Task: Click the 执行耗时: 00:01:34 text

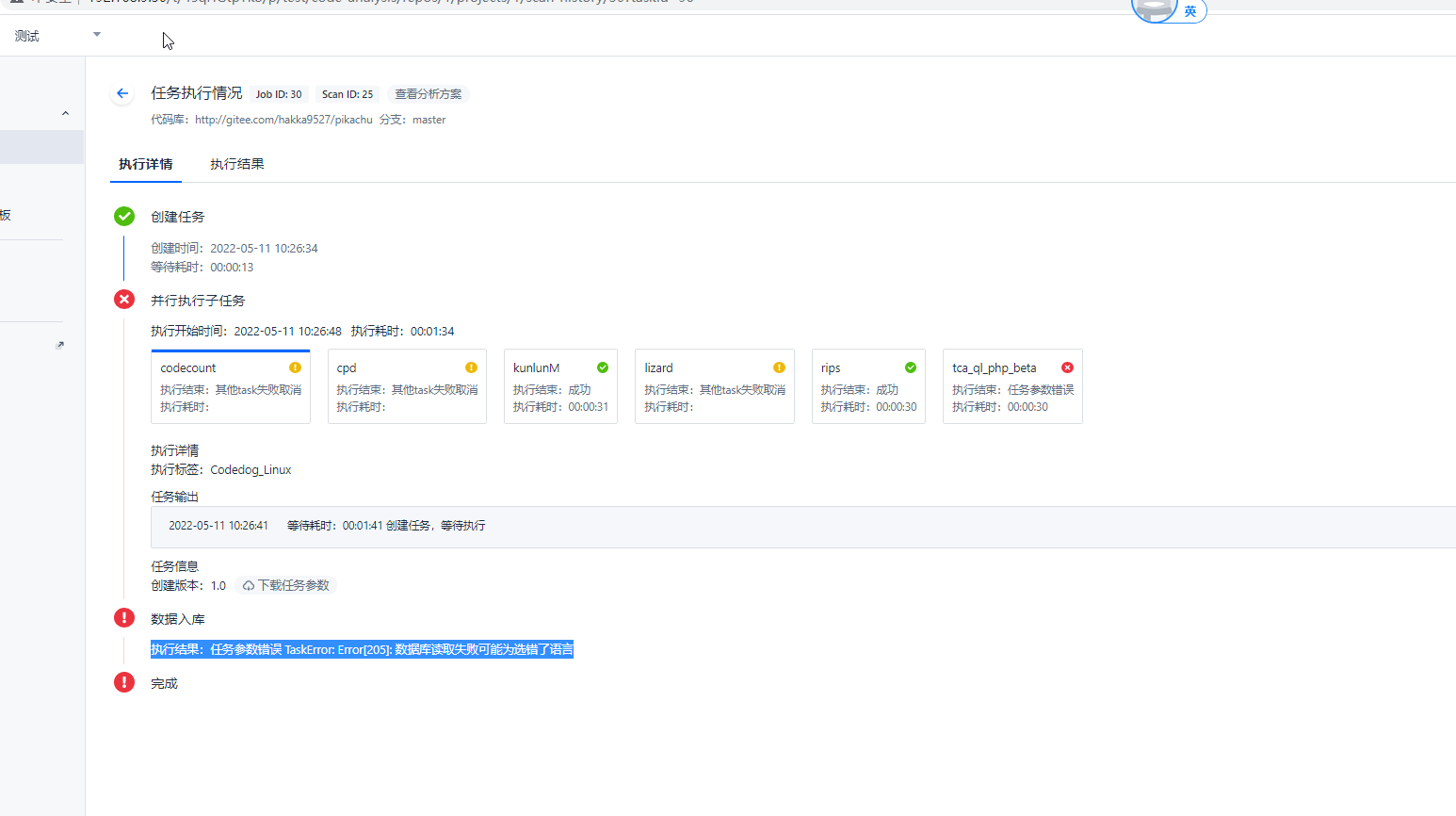Action: click(x=403, y=332)
